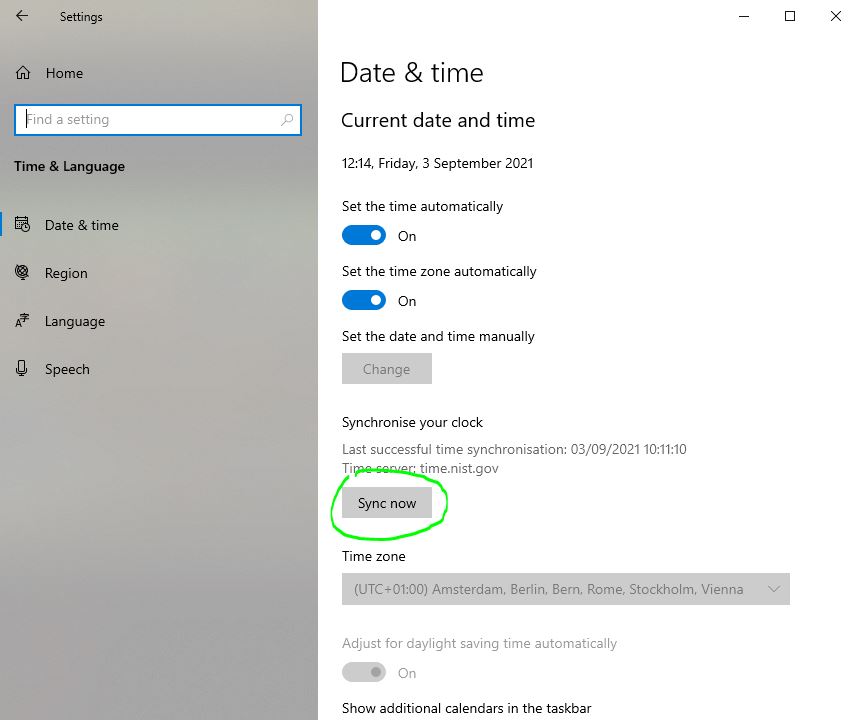Click the search magnifier icon
858x720 pixels.
[x=287, y=119]
